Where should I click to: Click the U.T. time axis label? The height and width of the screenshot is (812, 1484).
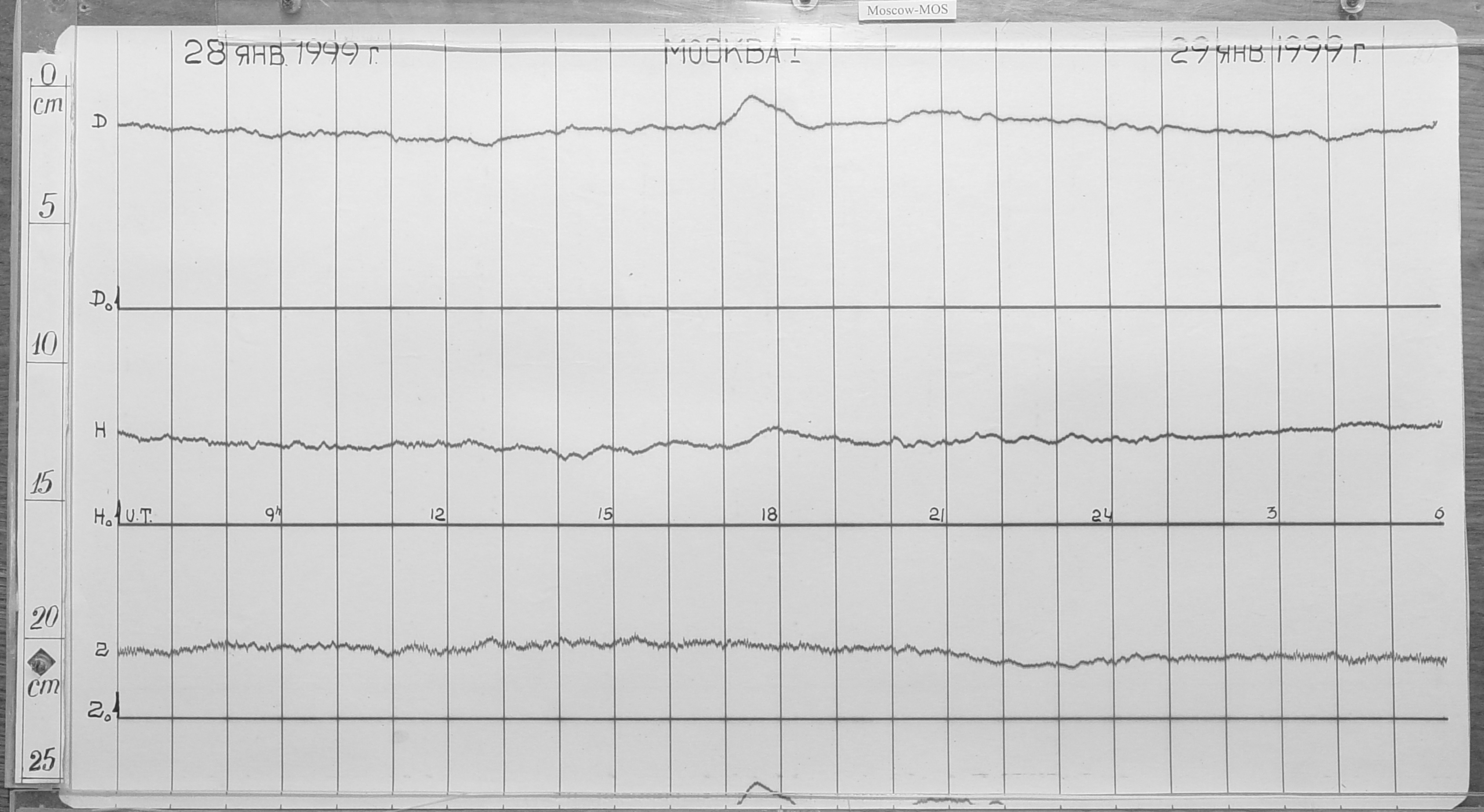[x=138, y=515]
